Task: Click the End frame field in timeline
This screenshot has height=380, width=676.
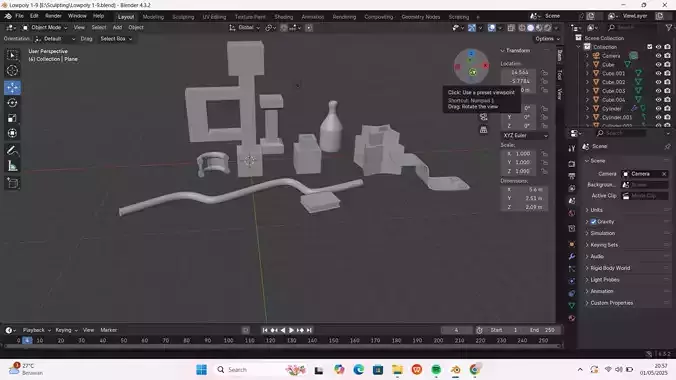Action: pyautogui.click(x=542, y=330)
